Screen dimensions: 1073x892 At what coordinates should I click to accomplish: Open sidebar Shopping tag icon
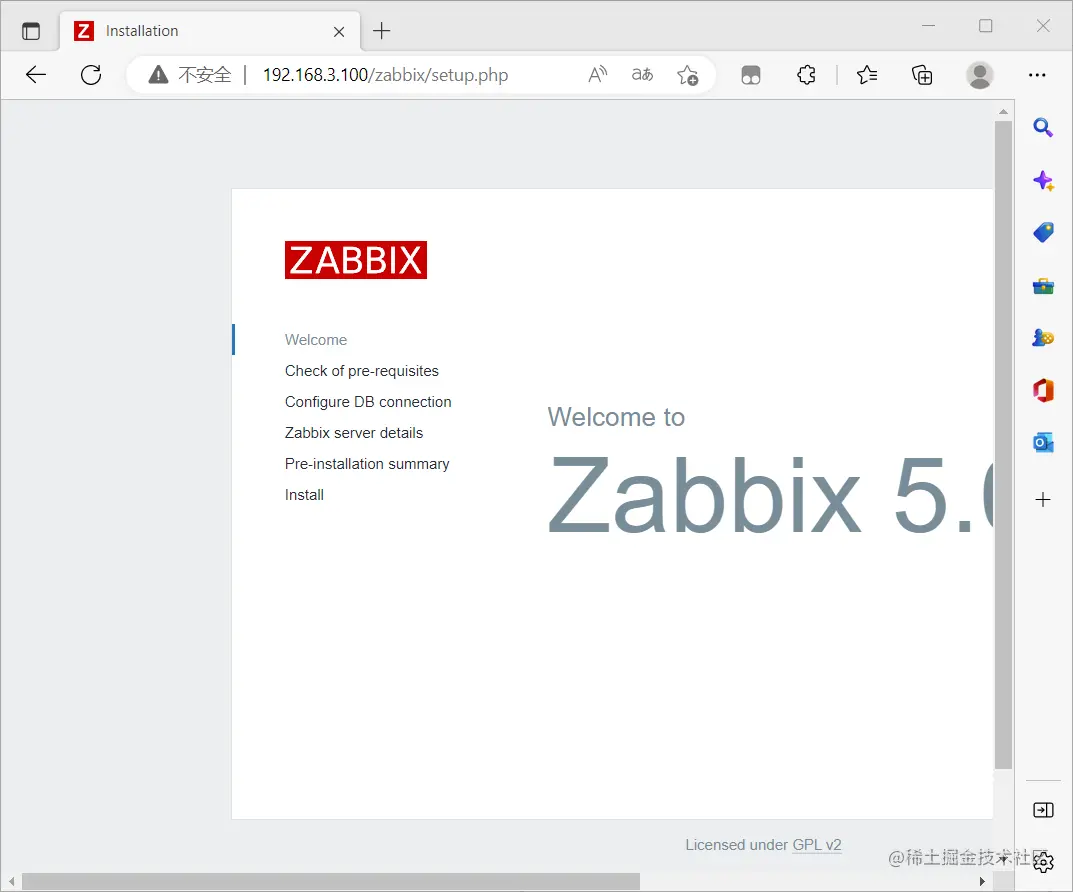click(1043, 233)
